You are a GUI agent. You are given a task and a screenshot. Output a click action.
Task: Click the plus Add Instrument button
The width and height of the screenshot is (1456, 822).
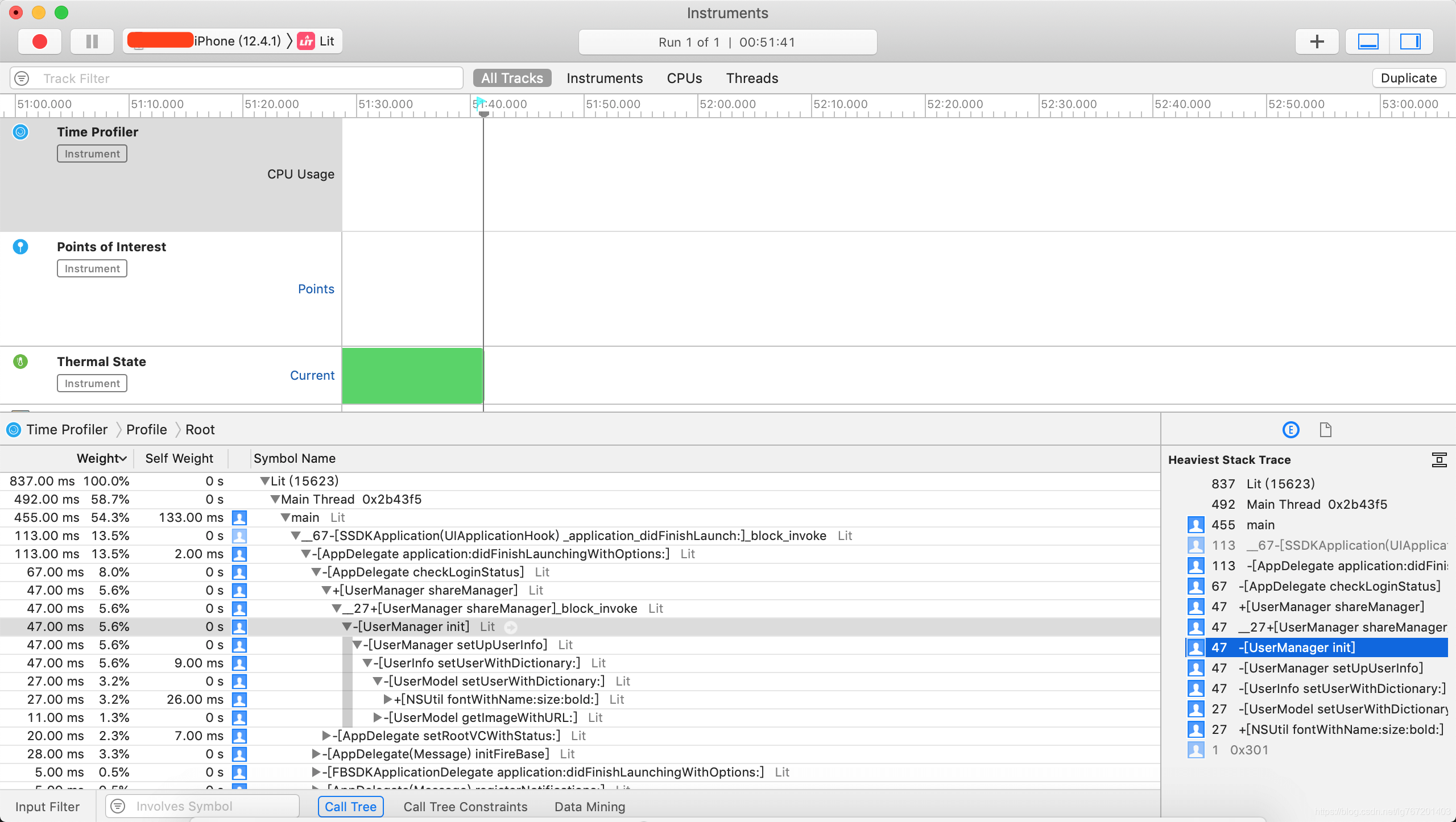1317,41
